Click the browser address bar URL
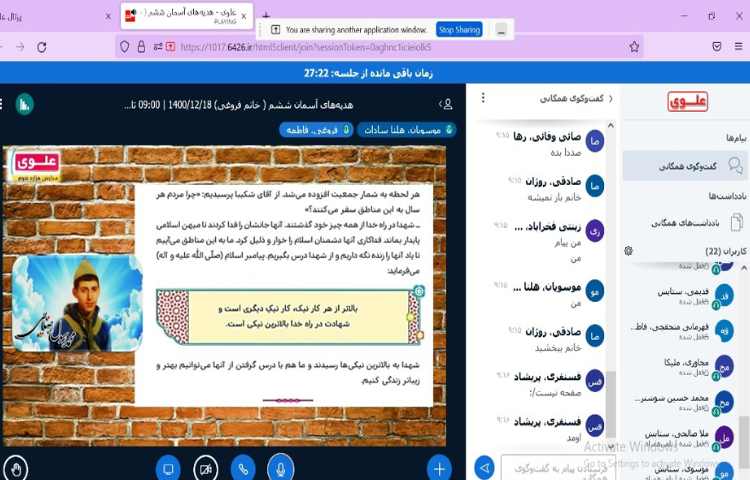 click(x=306, y=47)
